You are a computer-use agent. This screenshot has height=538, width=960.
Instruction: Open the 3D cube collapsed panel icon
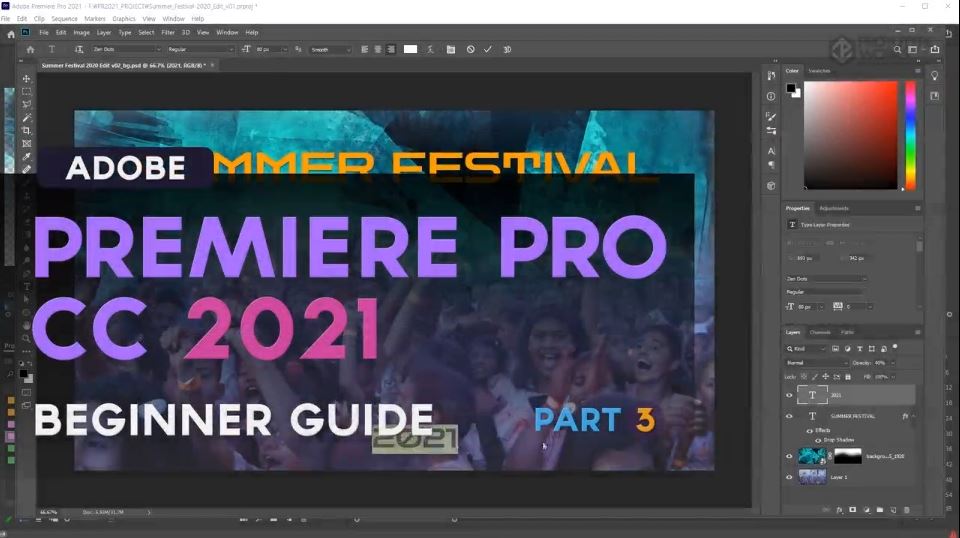(771, 185)
